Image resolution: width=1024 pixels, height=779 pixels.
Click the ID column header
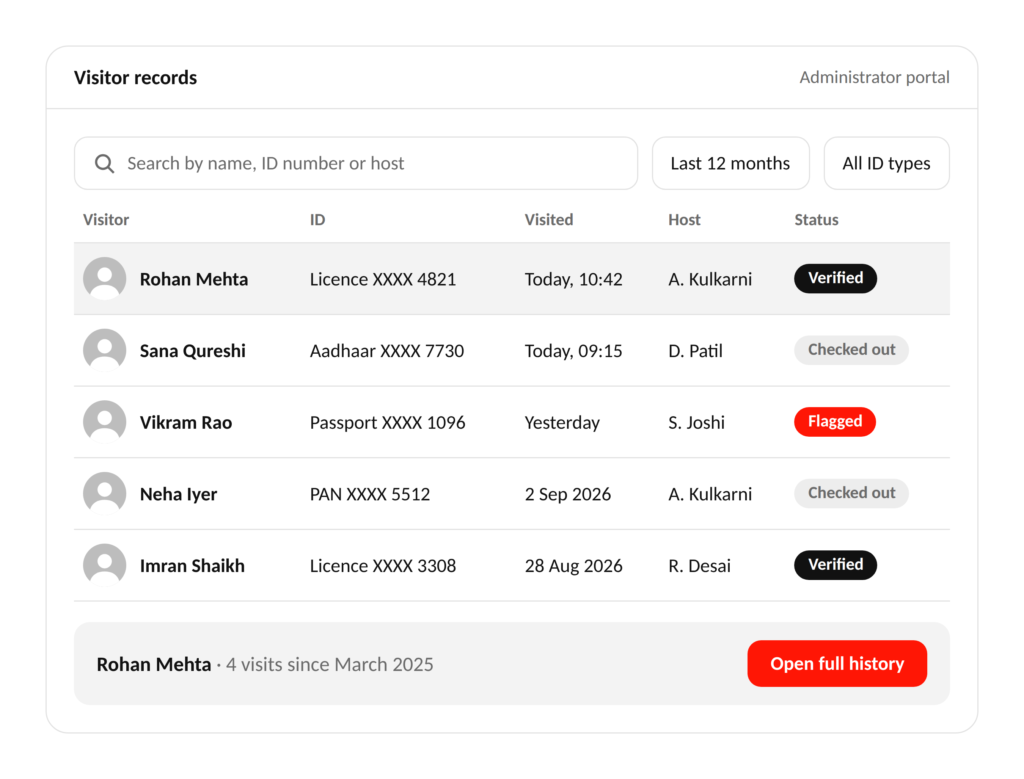317,219
